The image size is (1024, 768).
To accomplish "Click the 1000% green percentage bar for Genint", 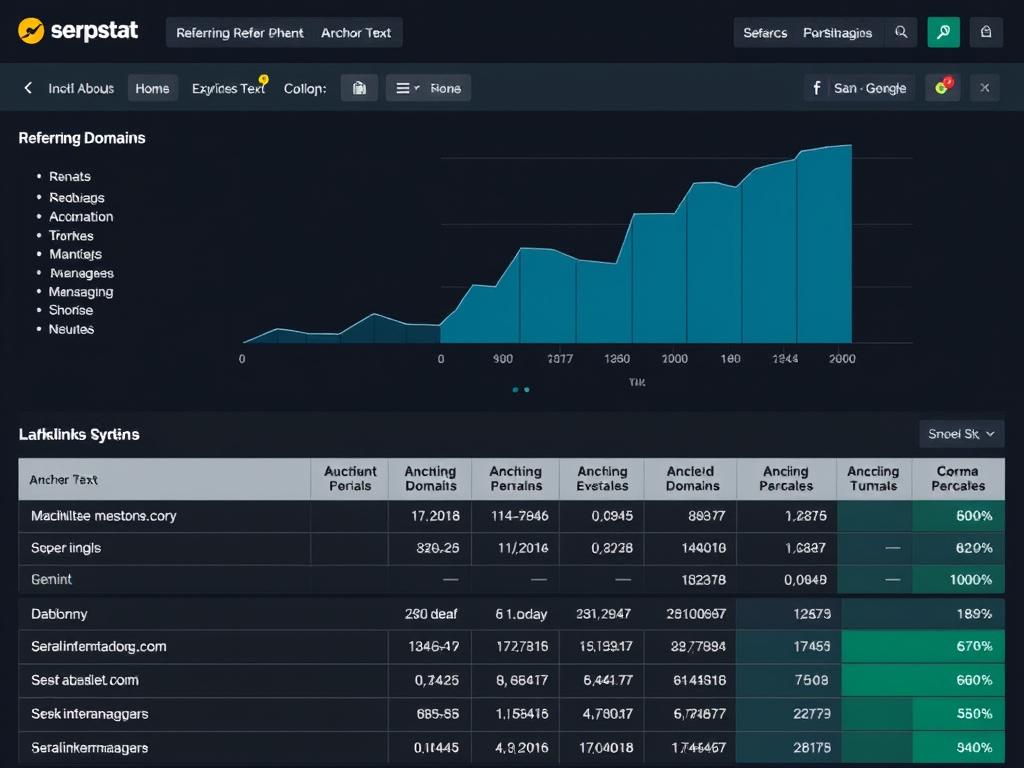I will [957, 580].
